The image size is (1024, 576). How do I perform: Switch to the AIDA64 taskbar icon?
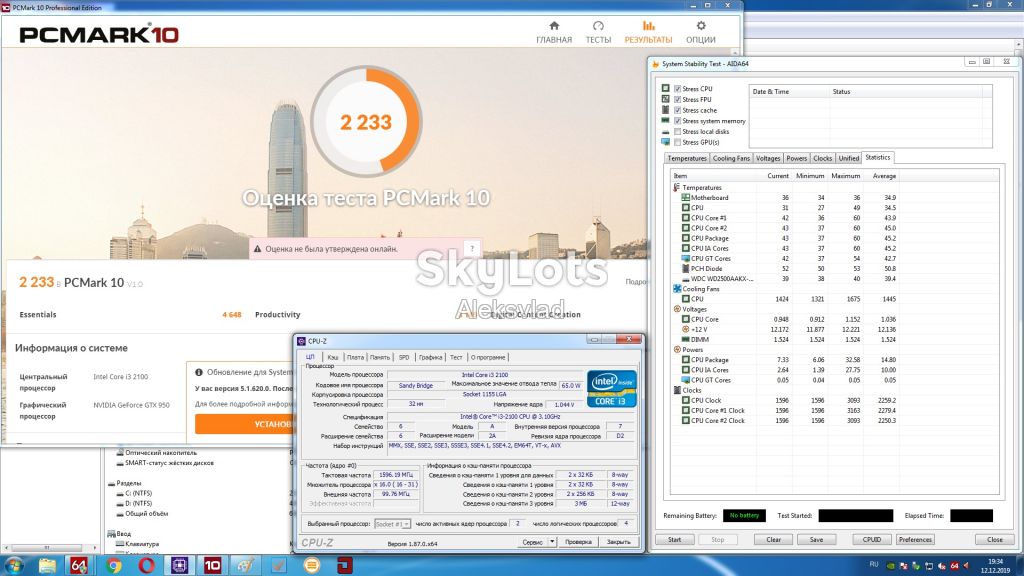coord(79,566)
